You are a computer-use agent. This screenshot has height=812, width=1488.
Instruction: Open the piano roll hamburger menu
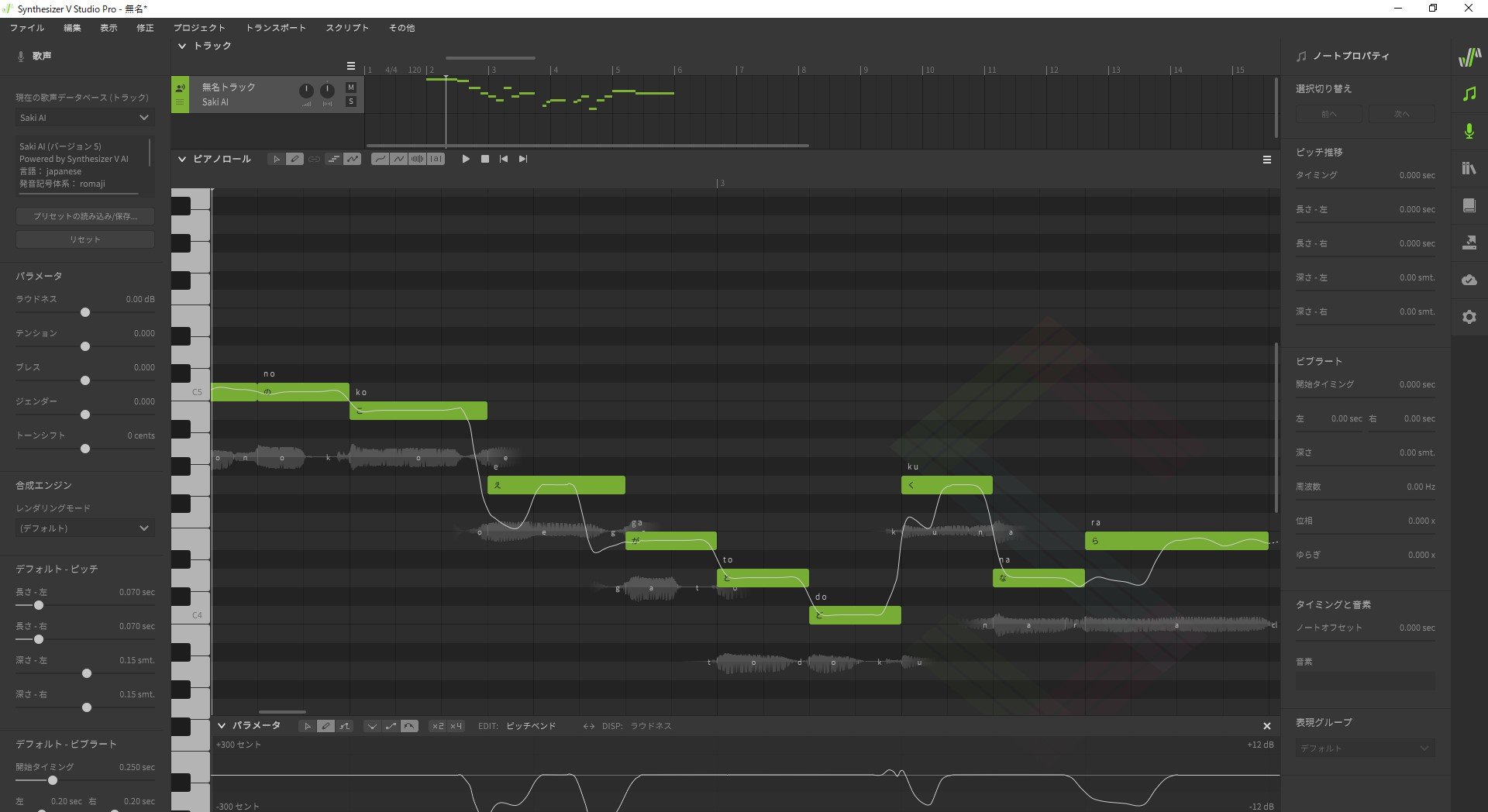click(1267, 160)
